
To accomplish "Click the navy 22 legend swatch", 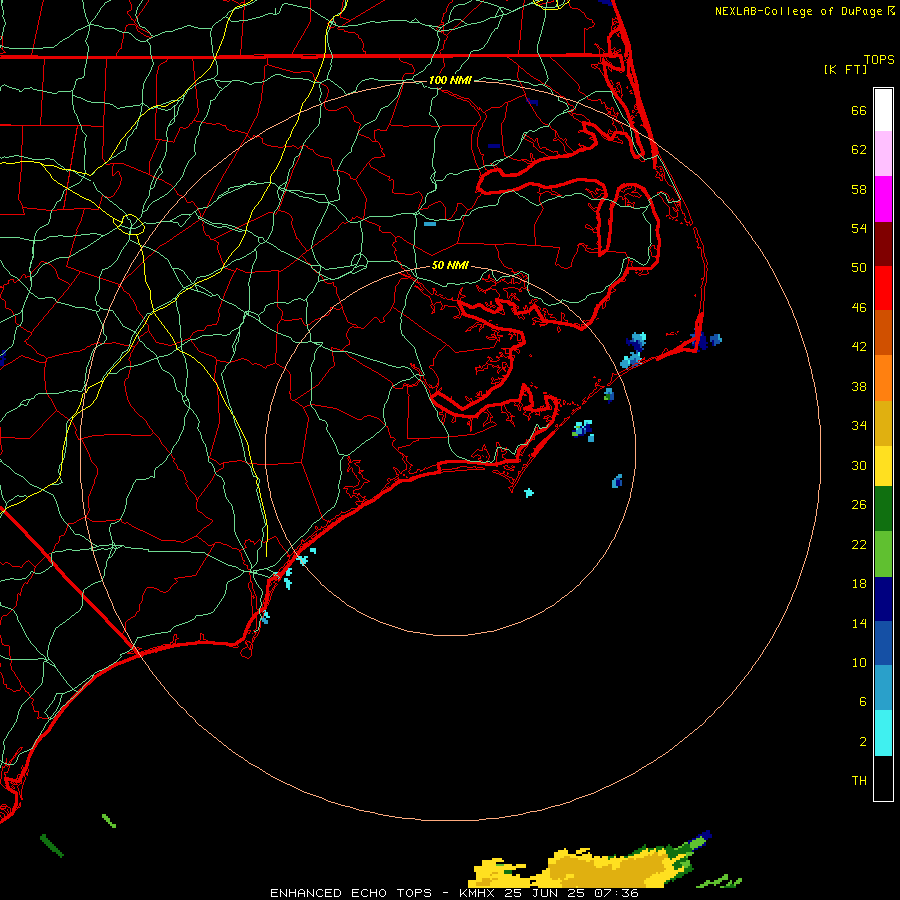I will click(x=883, y=599).
